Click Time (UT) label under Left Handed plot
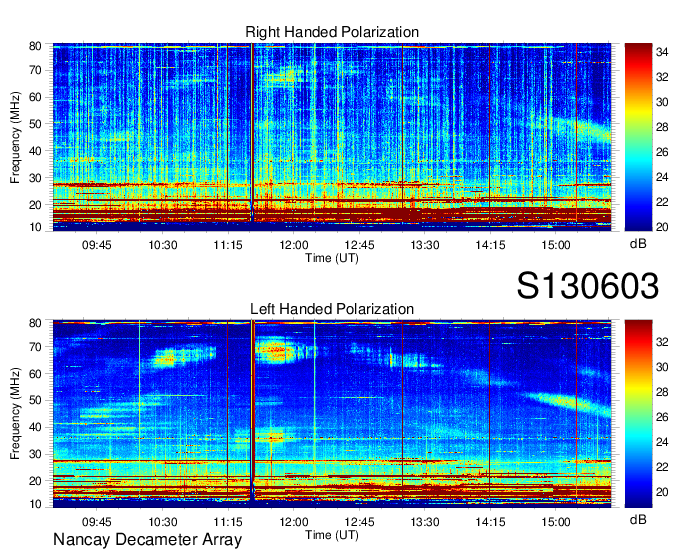 pos(332,535)
